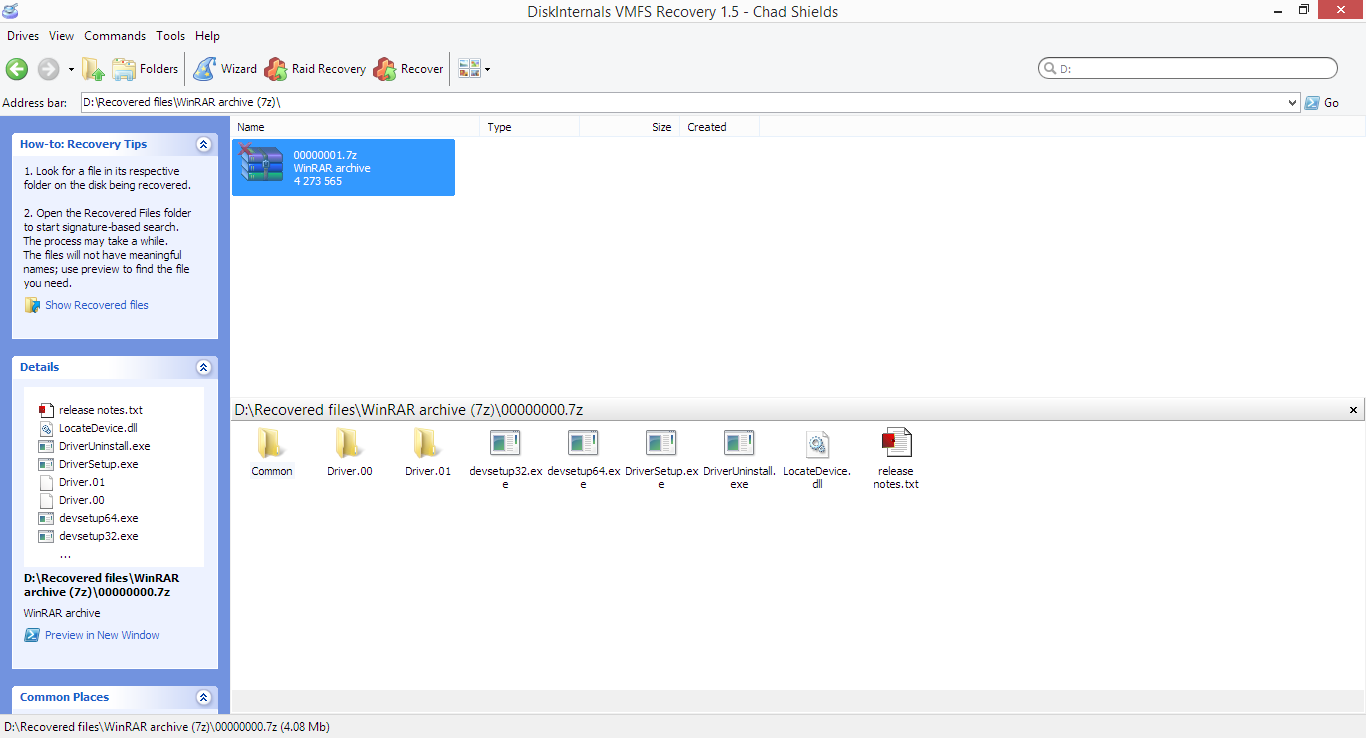Select DriverSetup.exe in preview pane
This screenshot has height=738, width=1366.
661,459
